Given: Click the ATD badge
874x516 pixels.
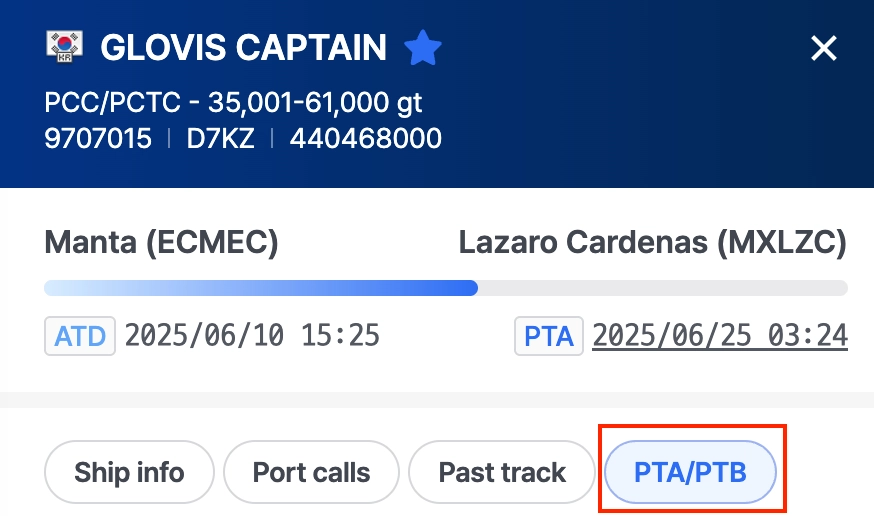Looking at the screenshot, I should point(80,335).
